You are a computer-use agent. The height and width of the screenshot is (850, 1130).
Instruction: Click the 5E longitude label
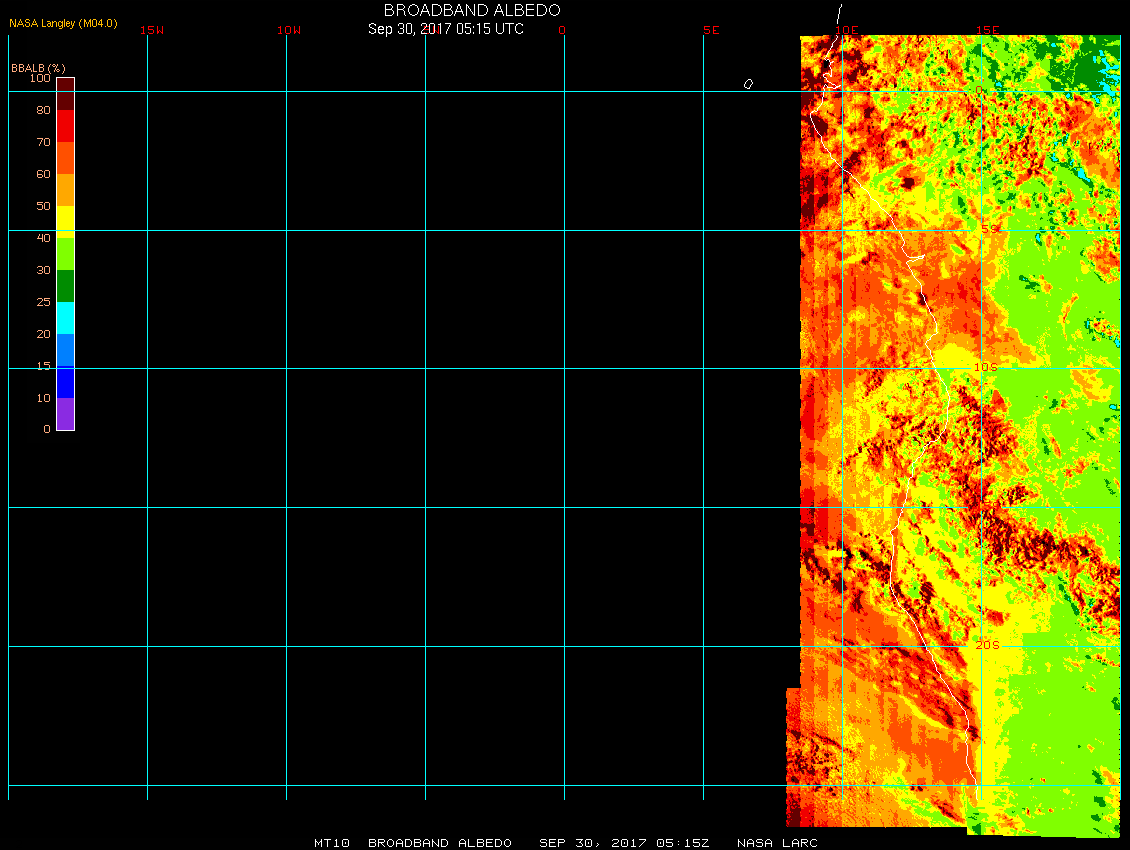pos(711,30)
